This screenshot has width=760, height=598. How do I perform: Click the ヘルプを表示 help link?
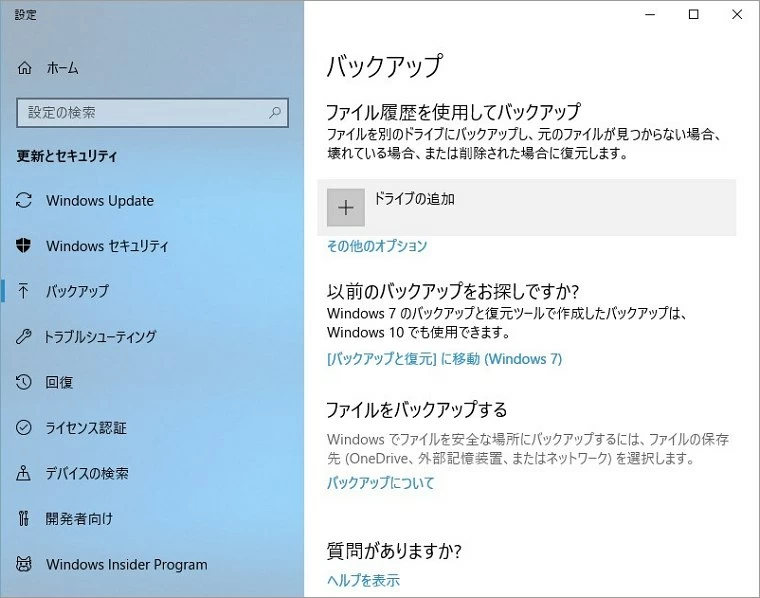tap(363, 580)
